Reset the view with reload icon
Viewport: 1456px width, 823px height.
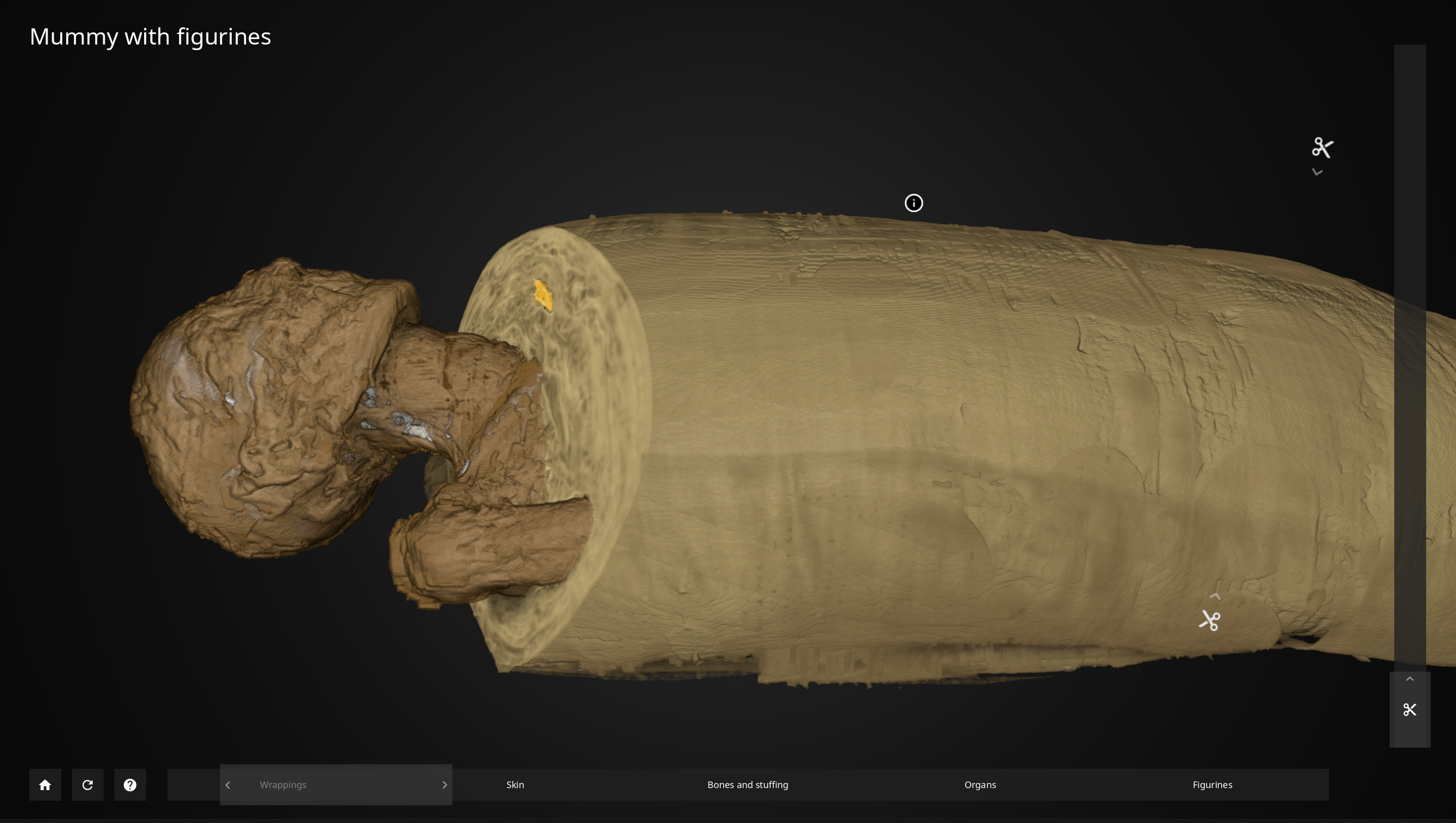88,785
